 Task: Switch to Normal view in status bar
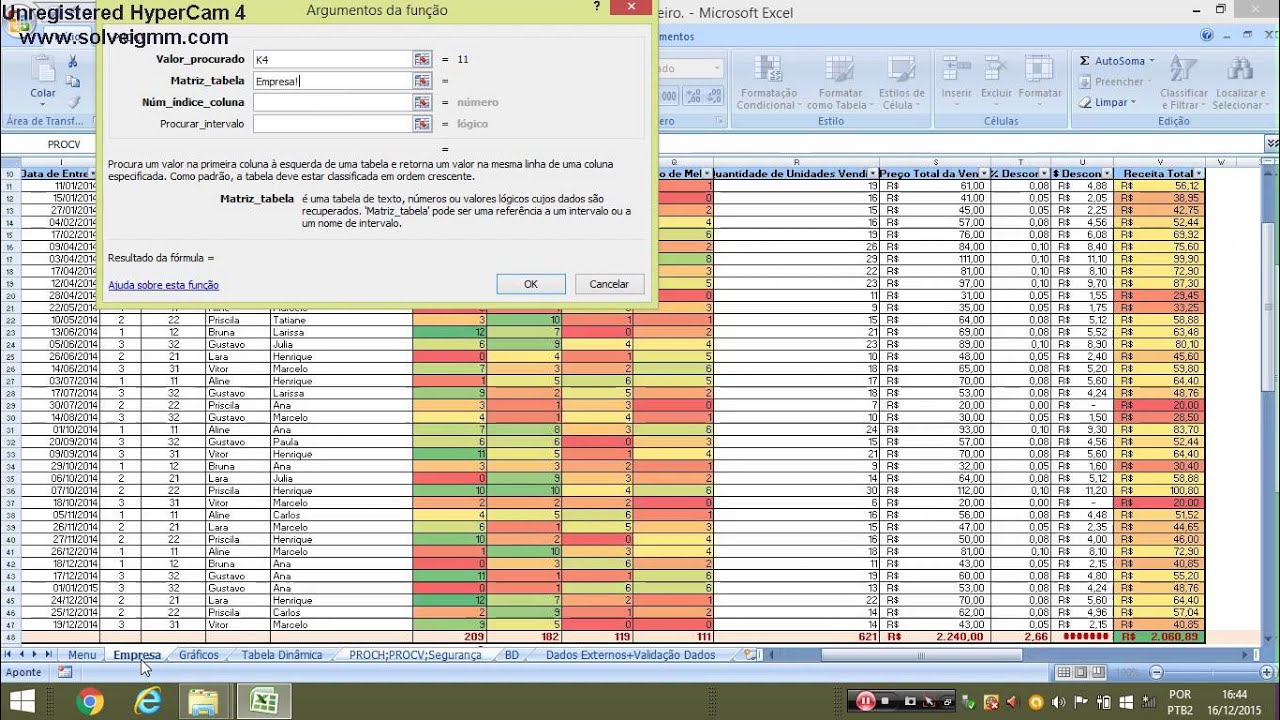click(x=1066, y=673)
